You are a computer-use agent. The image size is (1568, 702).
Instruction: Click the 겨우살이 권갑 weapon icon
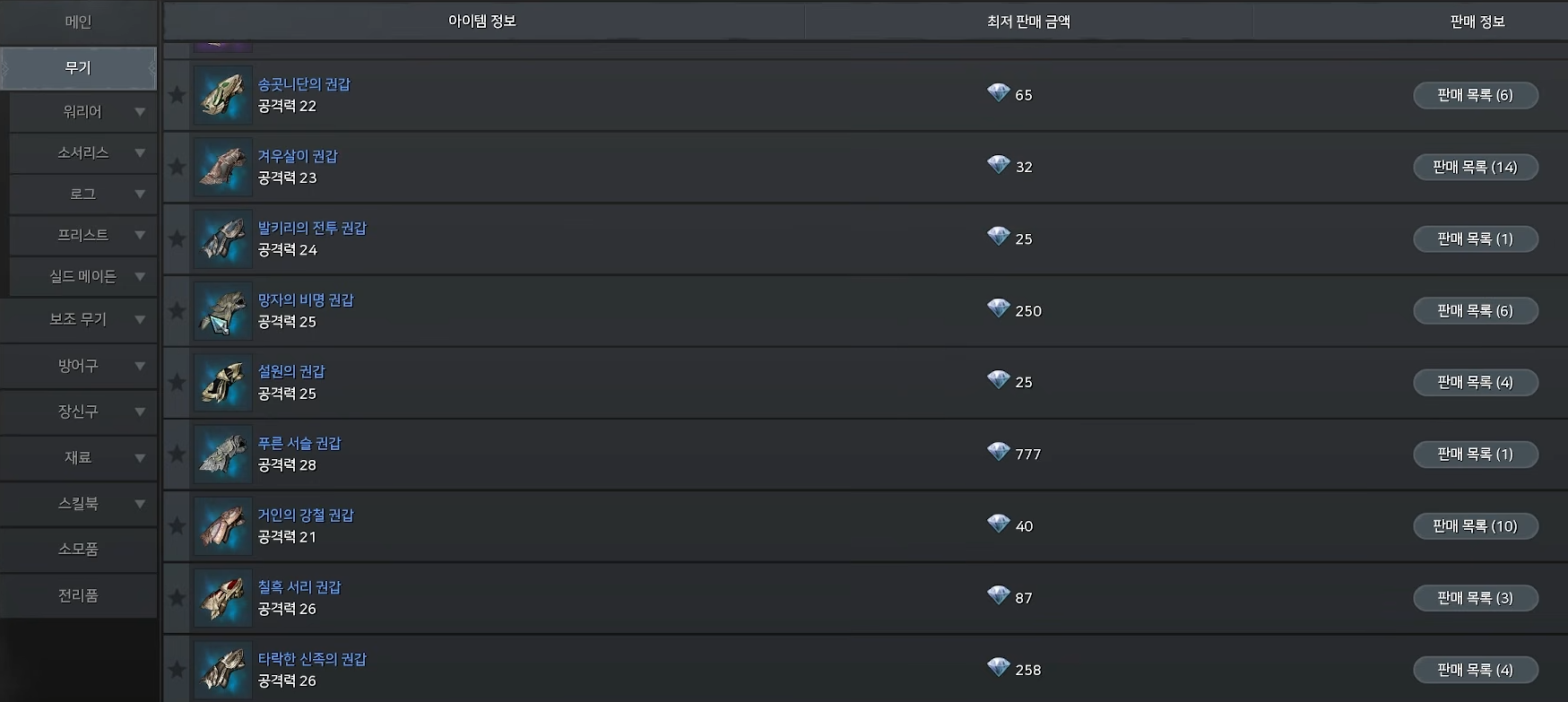click(x=223, y=167)
